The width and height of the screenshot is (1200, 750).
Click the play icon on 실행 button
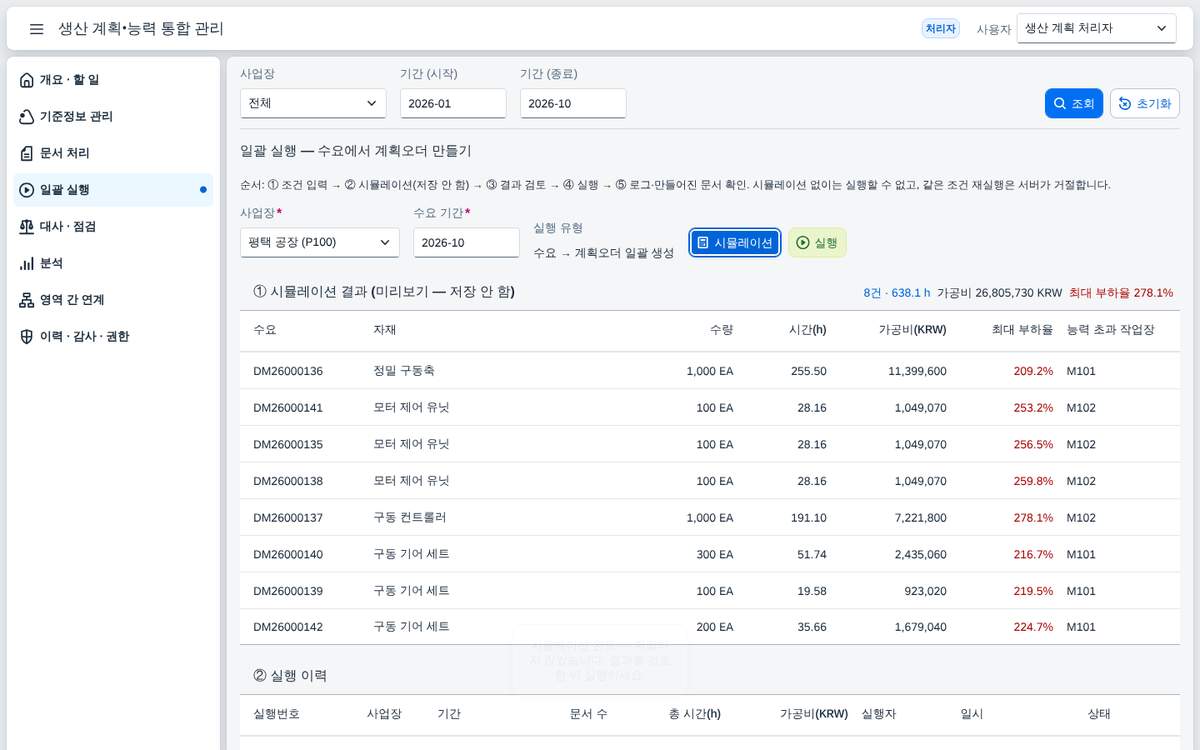point(803,243)
